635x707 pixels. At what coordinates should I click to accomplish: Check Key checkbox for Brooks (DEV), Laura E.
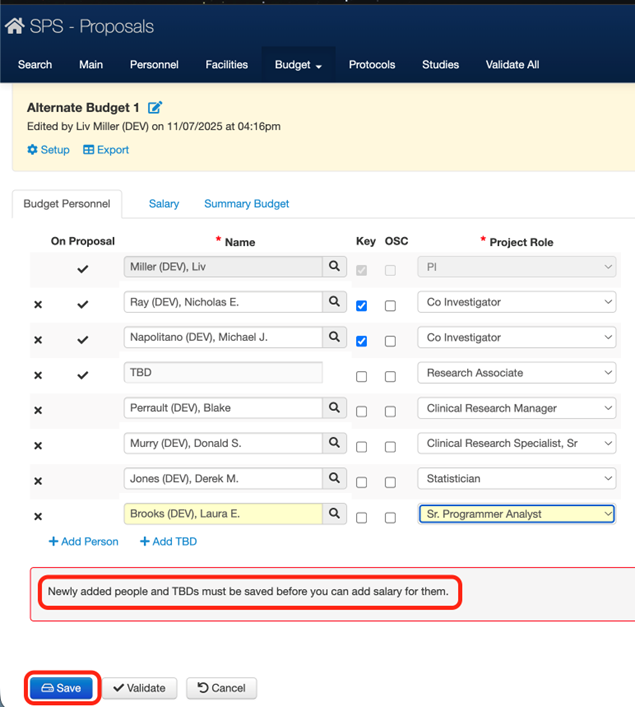[x=361, y=518]
